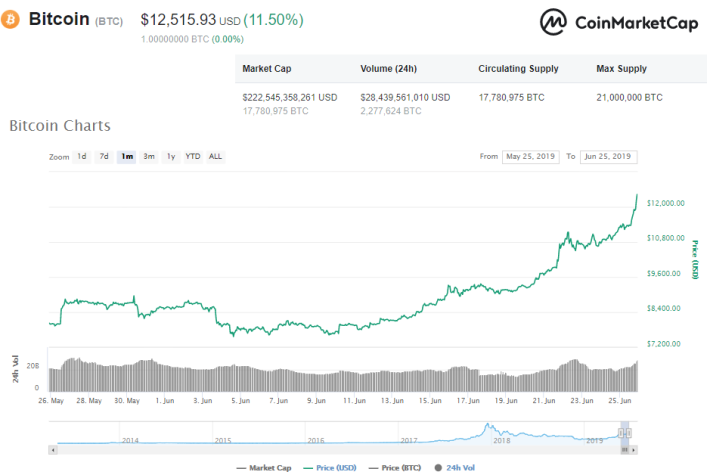This screenshot has width=710, height=475.
Task: Click max supply 21,000,000 BTC
Action: tap(629, 97)
